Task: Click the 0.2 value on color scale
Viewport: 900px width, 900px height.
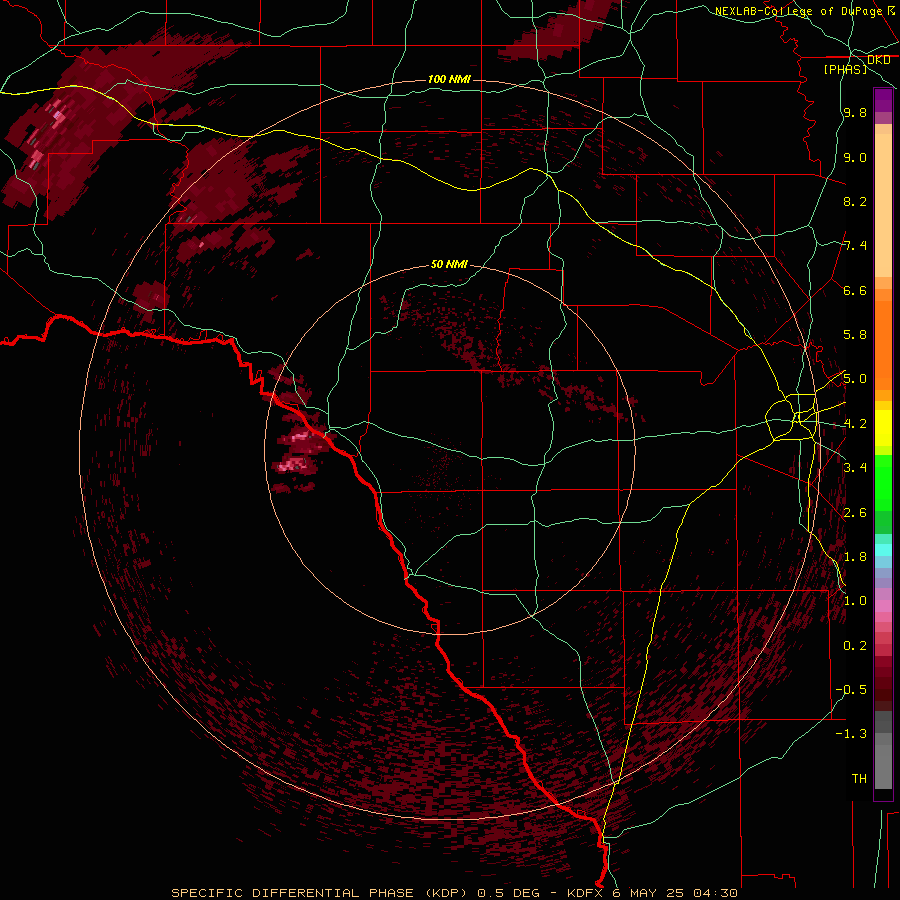Action: (x=855, y=646)
